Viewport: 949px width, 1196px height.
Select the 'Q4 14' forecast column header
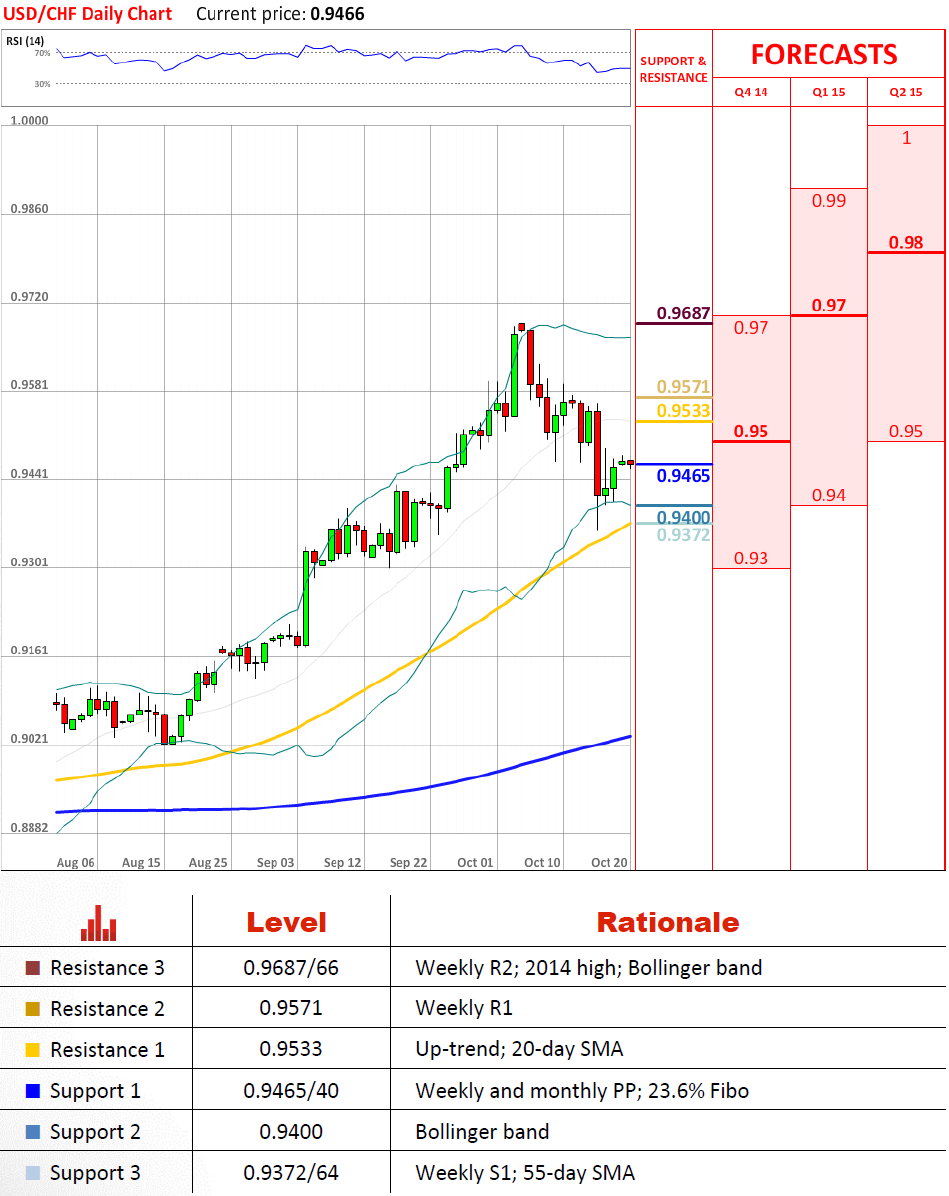click(751, 92)
